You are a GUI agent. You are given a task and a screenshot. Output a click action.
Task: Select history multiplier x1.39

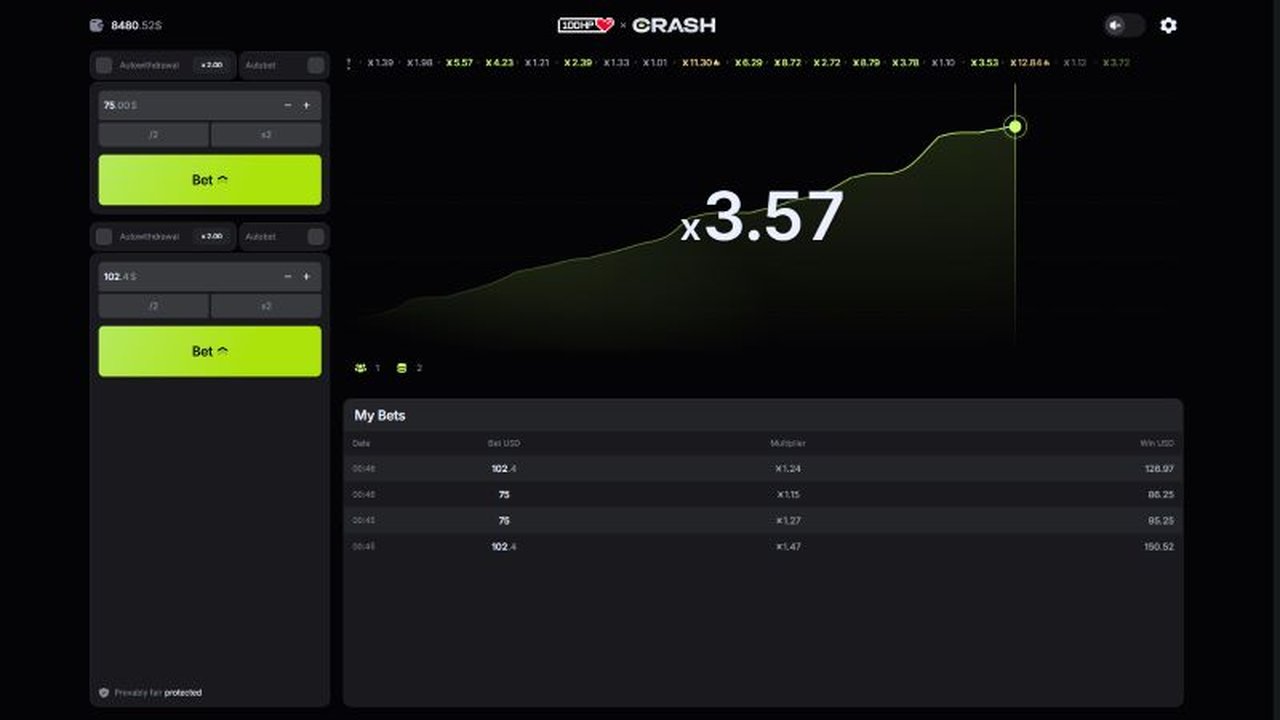(x=380, y=63)
